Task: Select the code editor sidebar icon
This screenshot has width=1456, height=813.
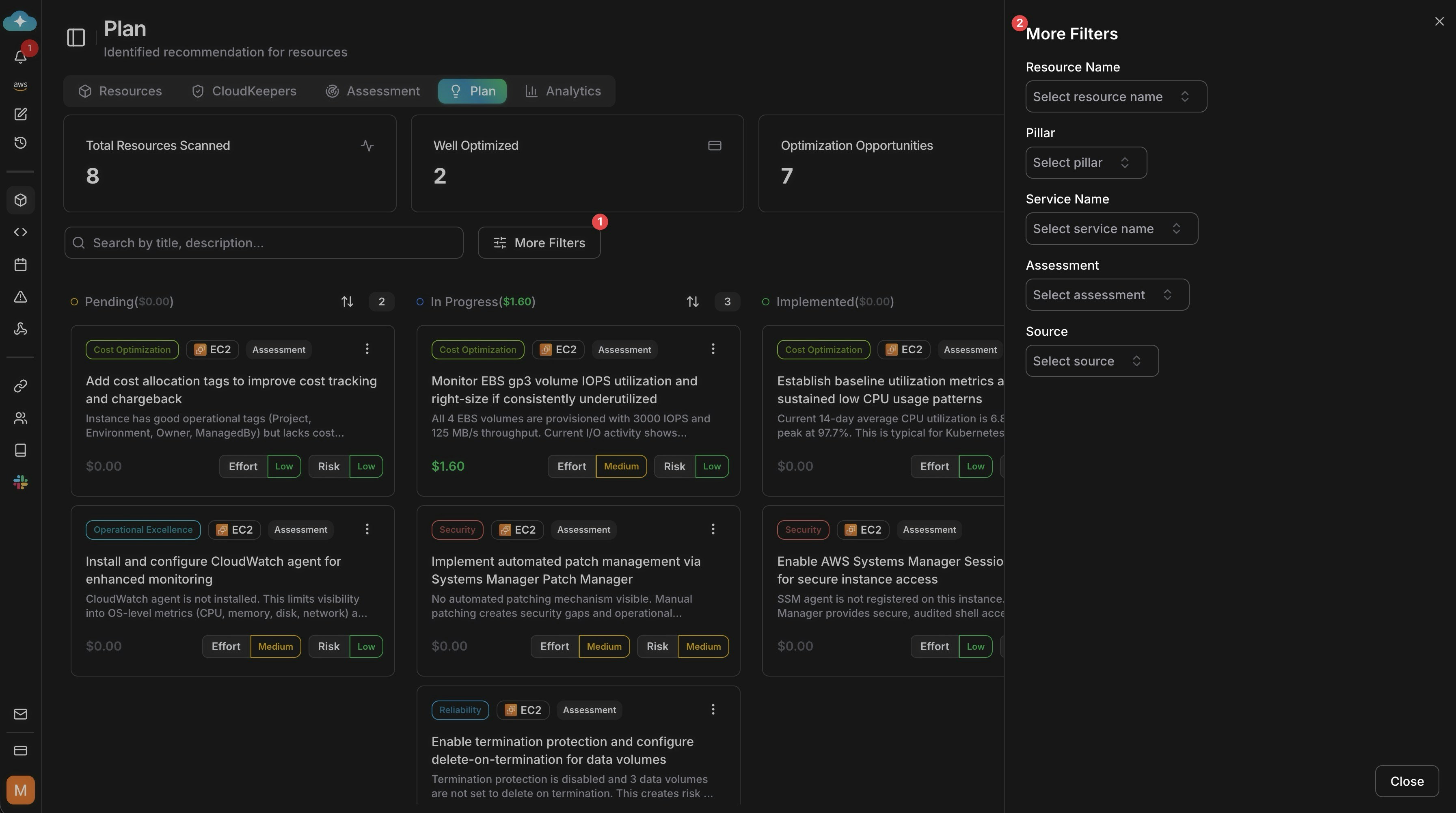Action: [x=20, y=232]
